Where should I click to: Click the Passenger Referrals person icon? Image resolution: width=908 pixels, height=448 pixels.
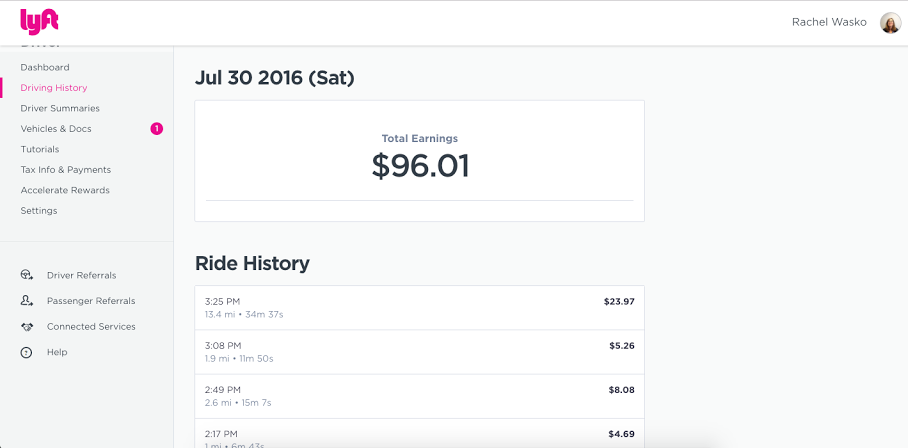(27, 300)
